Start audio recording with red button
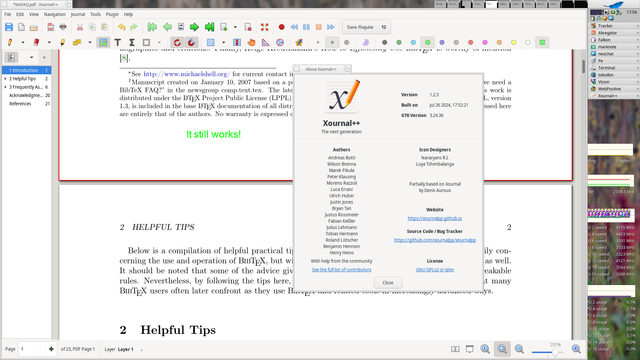The image size is (640, 360). (281, 27)
